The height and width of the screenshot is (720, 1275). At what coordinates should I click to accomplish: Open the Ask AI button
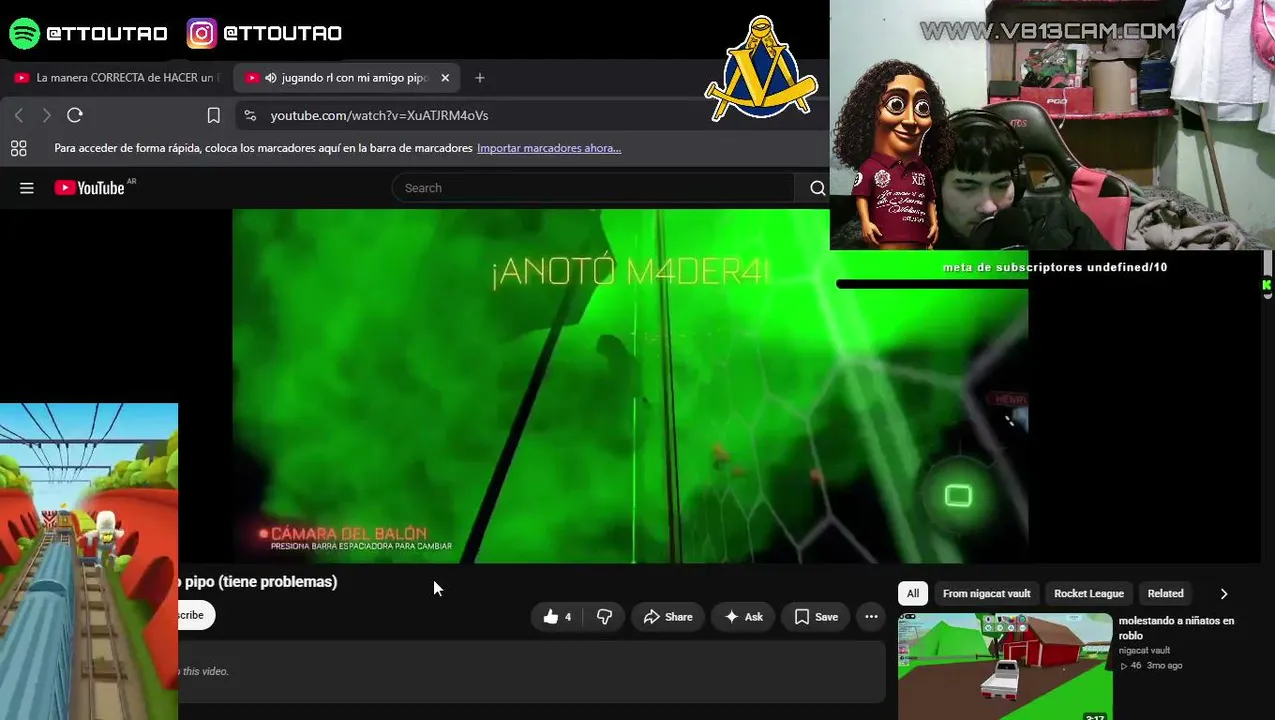743,617
